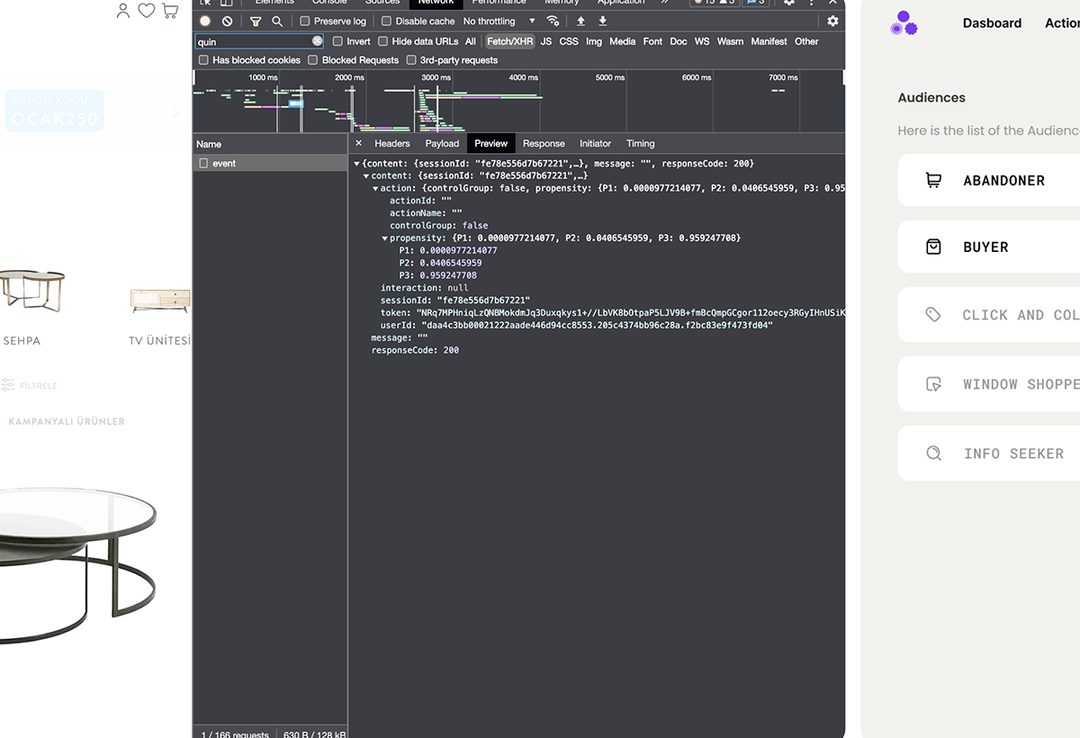Viewport: 1080px width, 738px height.
Task: Open network conditions wifi icon
Action: click(x=553, y=21)
